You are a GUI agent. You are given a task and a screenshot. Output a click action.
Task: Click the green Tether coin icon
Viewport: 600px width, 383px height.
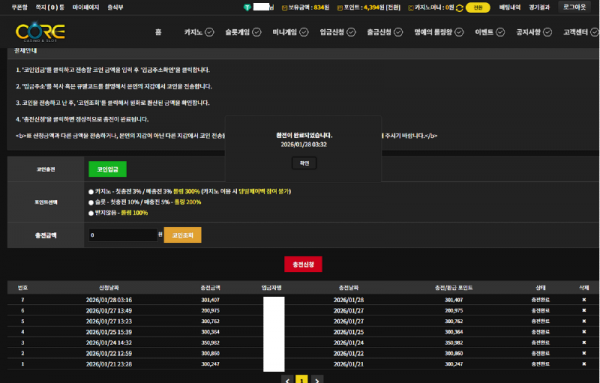247,7
